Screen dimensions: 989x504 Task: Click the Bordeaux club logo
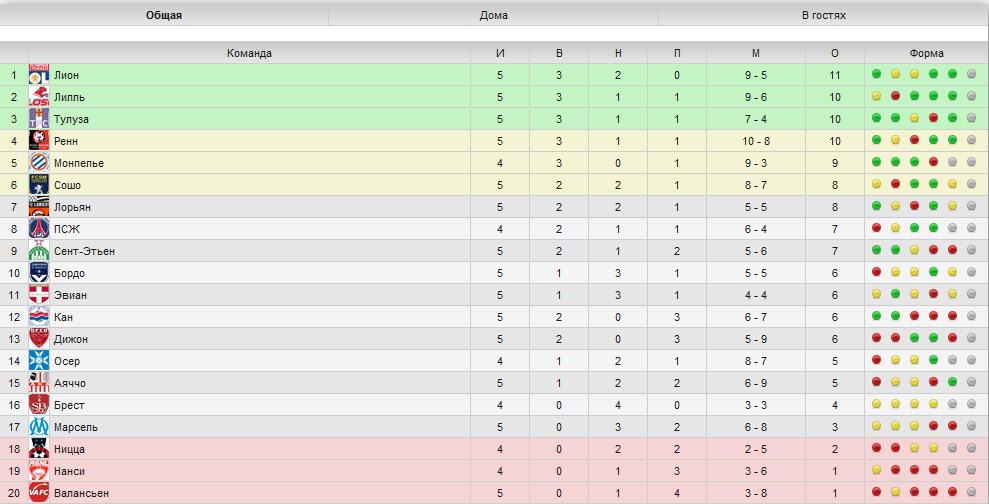pyautogui.click(x=38, y=273)
